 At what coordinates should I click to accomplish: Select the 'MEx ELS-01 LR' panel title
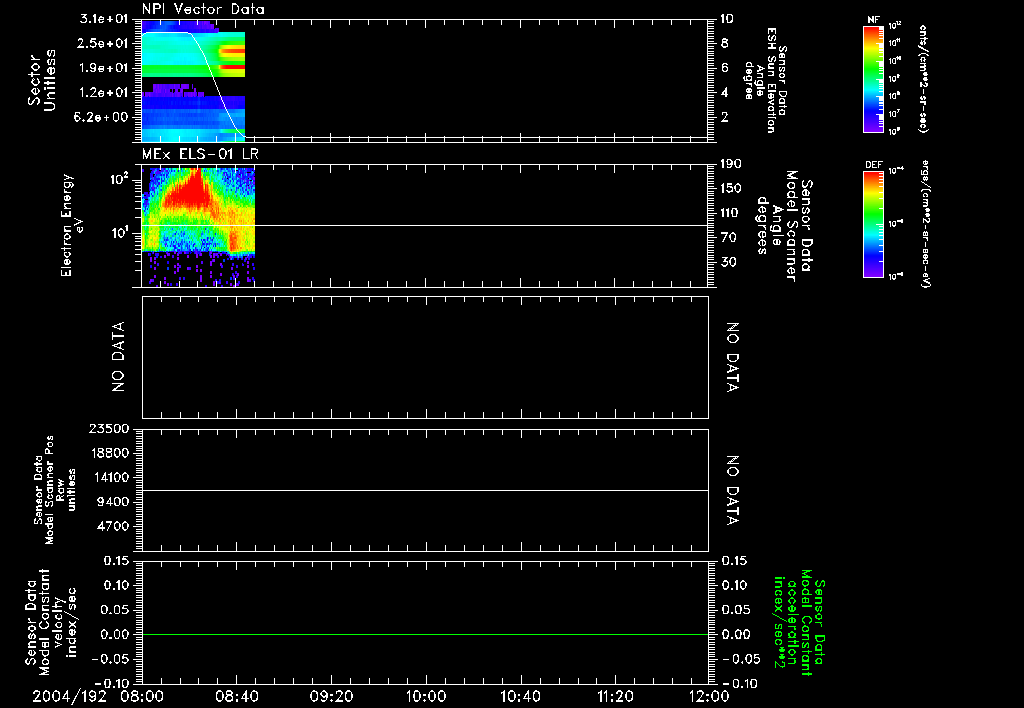coord(200,154)
